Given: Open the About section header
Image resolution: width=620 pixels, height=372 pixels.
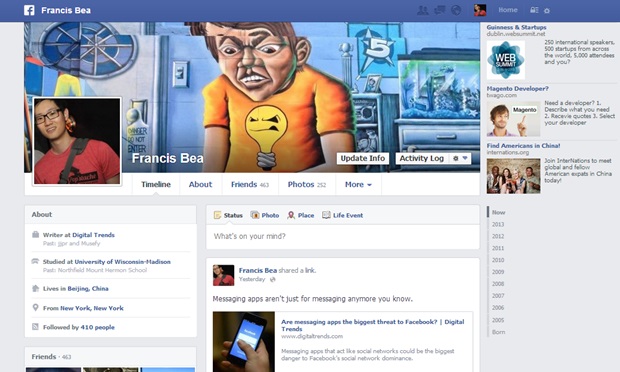Looking at the screenshot, I should [x=42, y=214].
